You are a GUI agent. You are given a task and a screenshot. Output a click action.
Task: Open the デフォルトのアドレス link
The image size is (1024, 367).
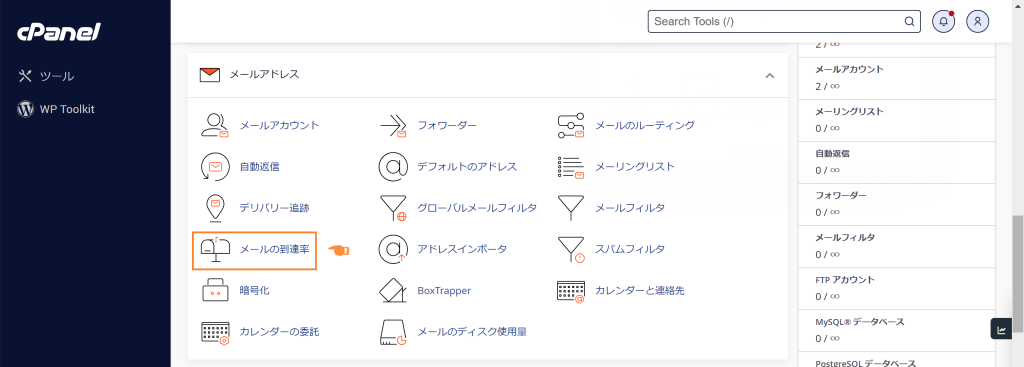tap(468, 167)
